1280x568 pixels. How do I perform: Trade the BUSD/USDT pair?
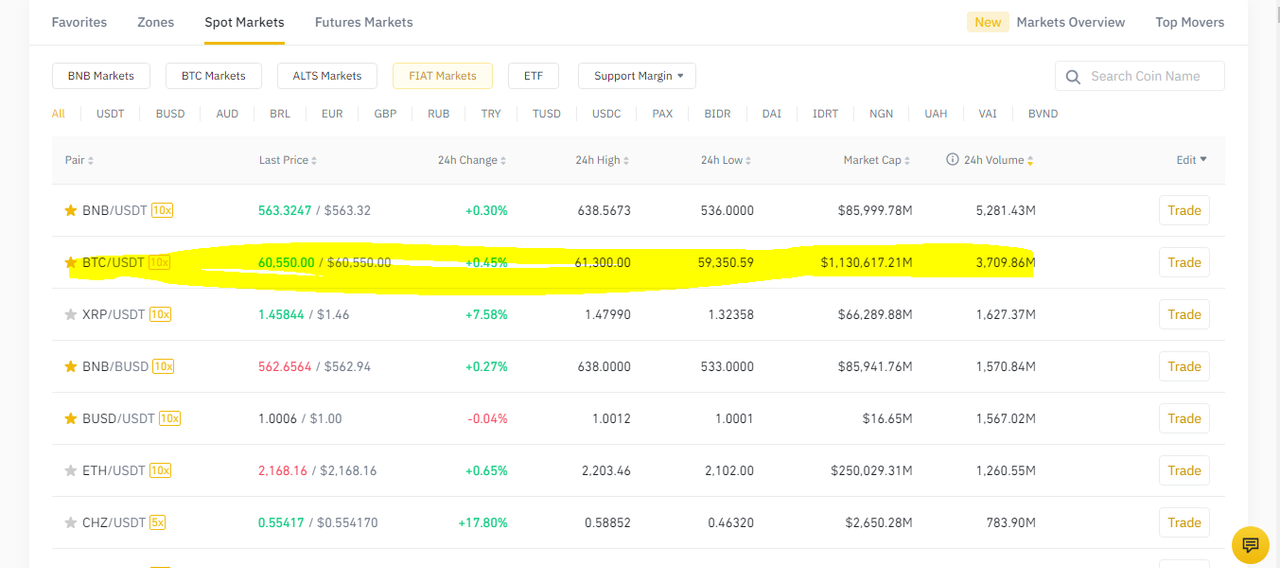point(1184,419)
